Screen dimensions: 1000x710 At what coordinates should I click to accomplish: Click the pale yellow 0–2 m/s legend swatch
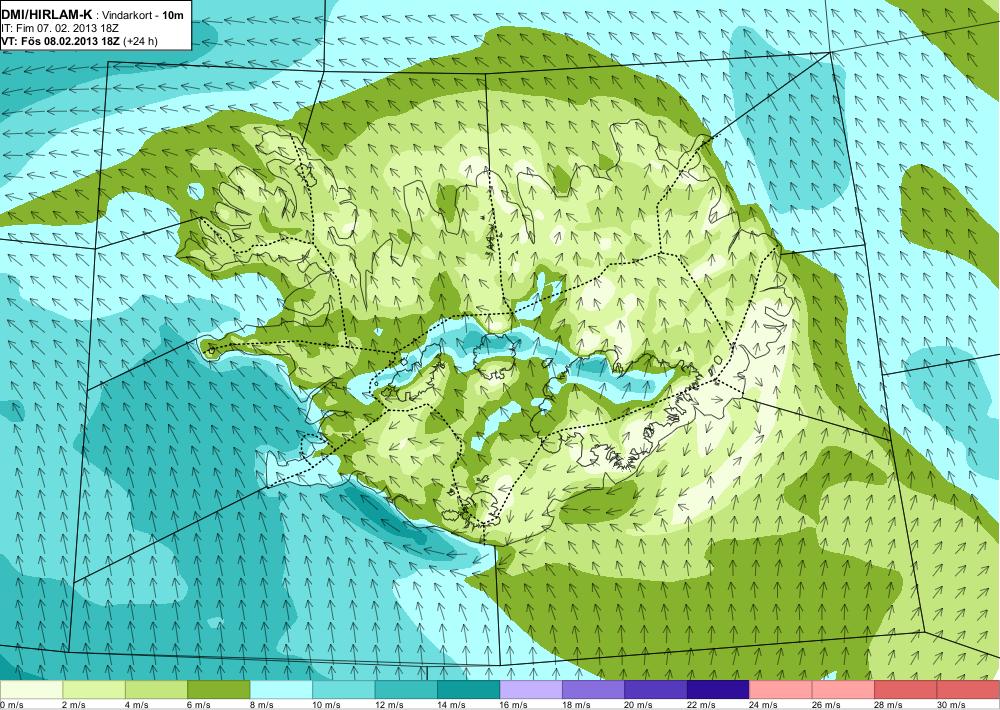click(31, 689)
